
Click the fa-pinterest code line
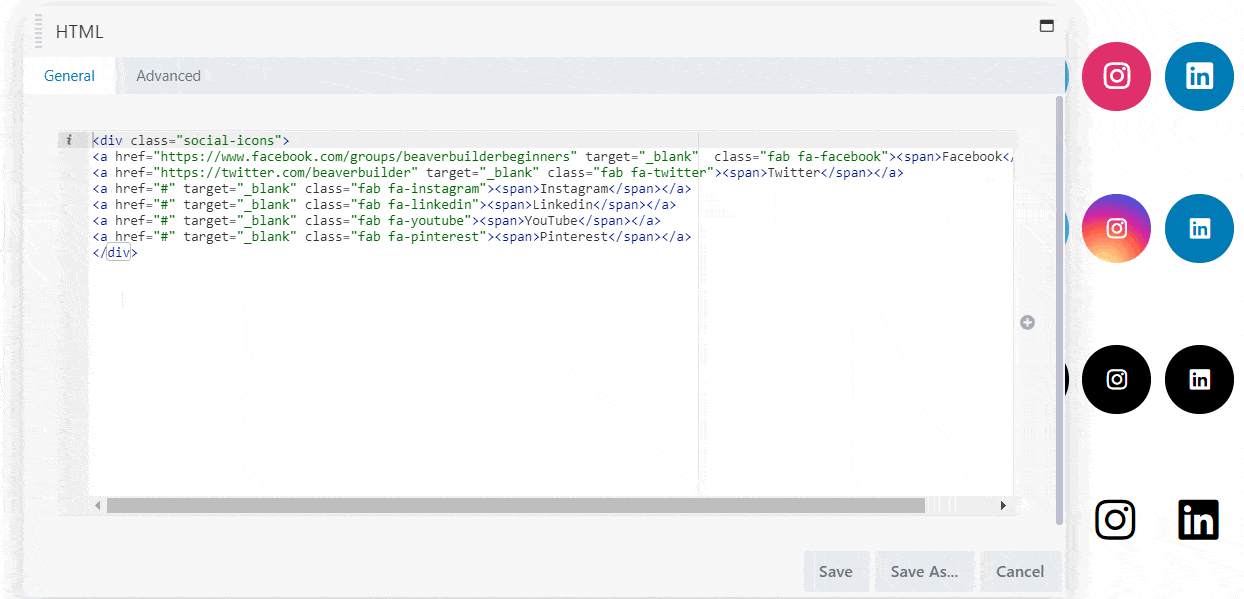392,237
